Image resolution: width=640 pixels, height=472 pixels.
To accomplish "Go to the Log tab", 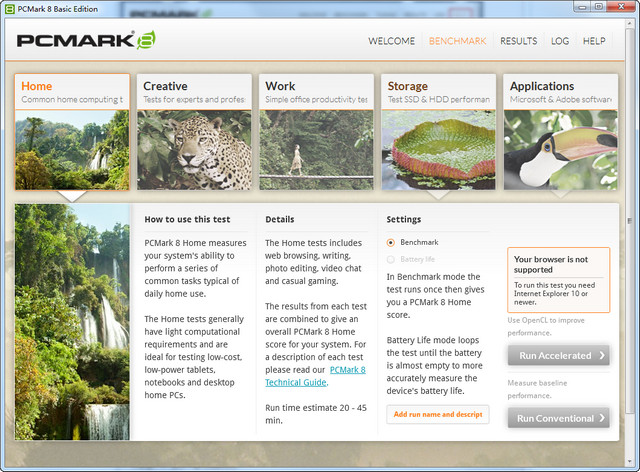I will [560, 41].
